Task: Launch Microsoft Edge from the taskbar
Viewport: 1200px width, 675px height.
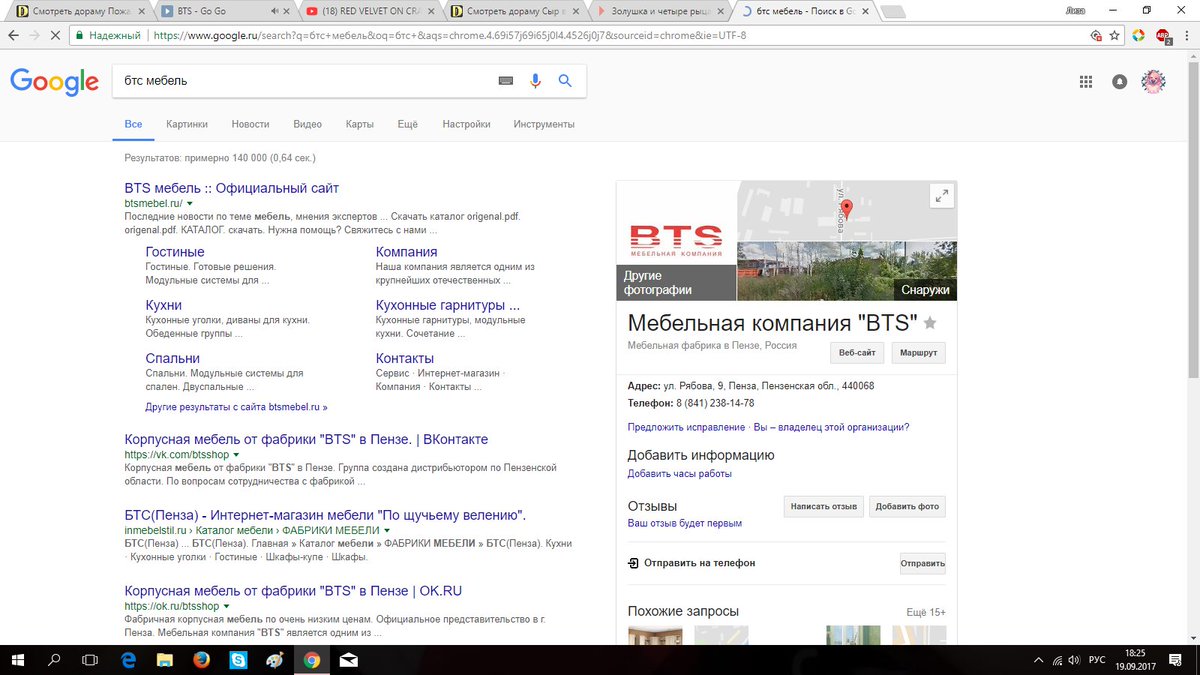Action: click(x=128, y=660)
